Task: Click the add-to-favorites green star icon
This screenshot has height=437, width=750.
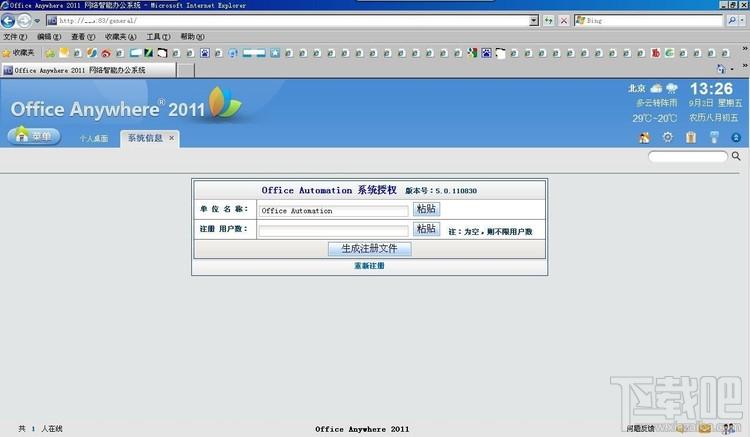Action: (50, 53)
